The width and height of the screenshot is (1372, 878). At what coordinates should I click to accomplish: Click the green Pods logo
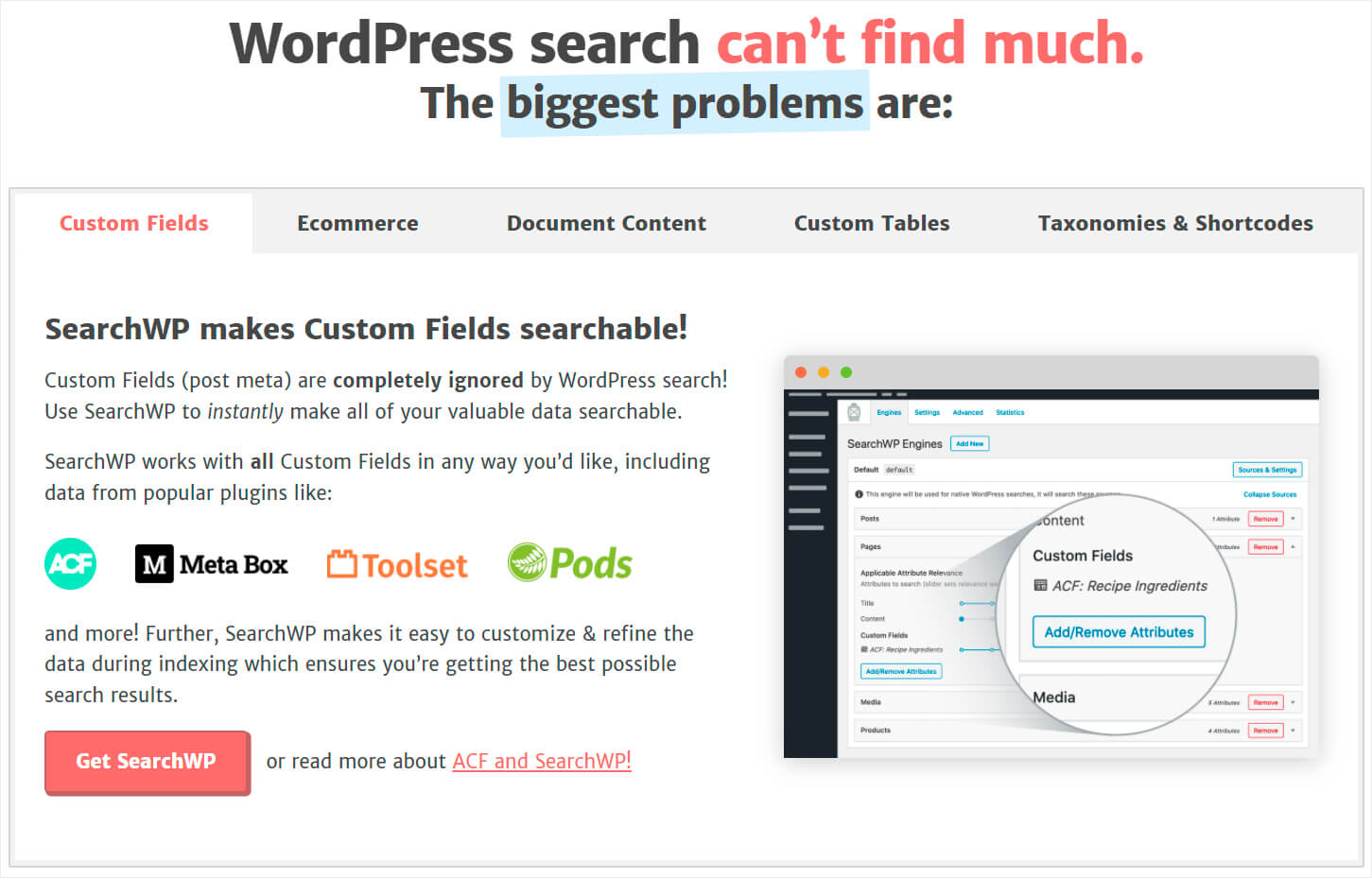570,562
